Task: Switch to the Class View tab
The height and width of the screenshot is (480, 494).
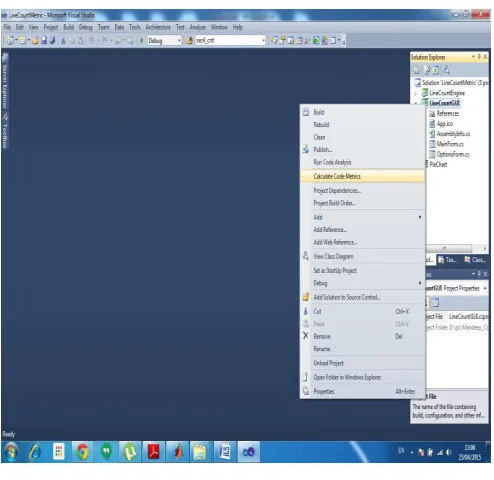Action: (475, 260)
